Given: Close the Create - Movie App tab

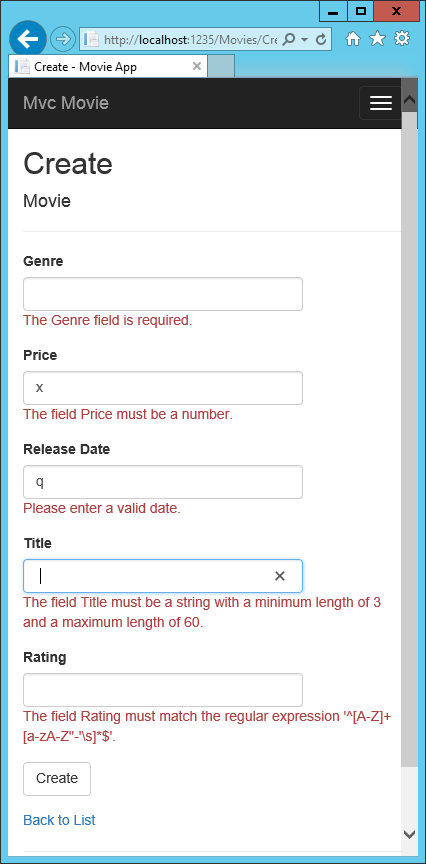Looking at the screenshot, I should click(x=197, y=67).
